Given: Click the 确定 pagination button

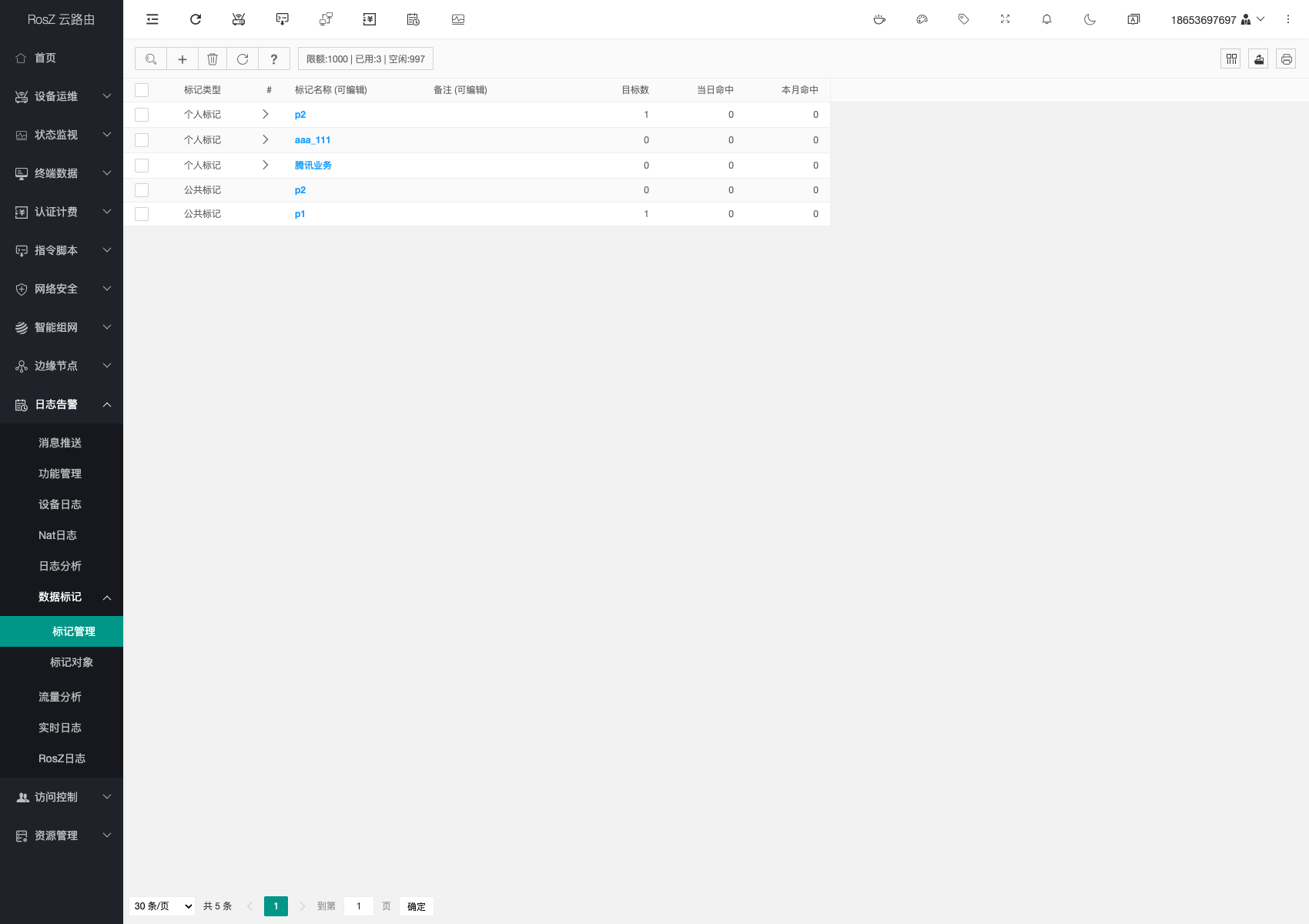Looking at the screenshot, I should [416, 906].
